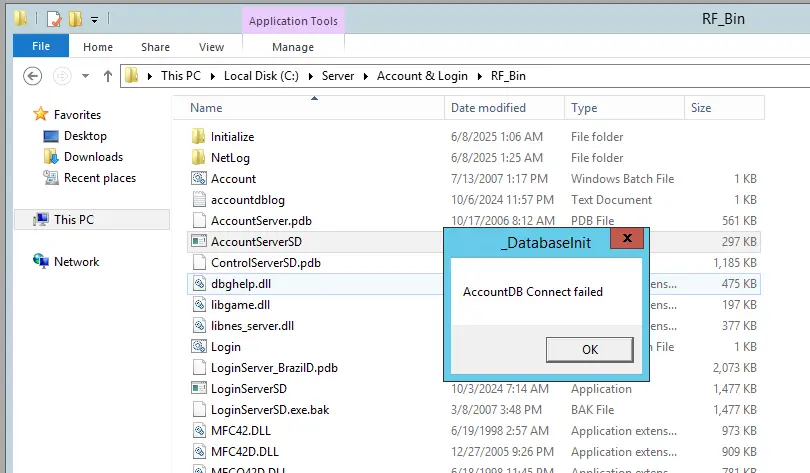Click the date '6/8/2025 1:06 AM'
This screenshot has width=810, height=473.
click(496, 137)
